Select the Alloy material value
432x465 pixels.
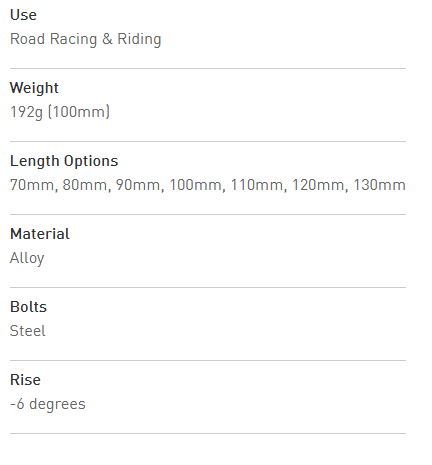pos(27,259)
